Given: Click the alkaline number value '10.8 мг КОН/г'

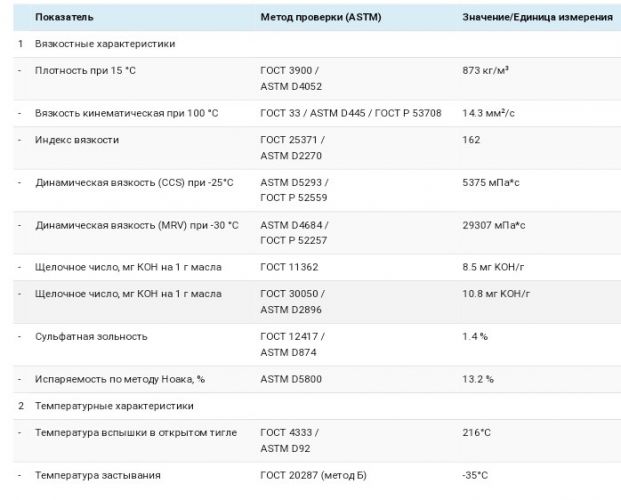Looking at the screenshot, I should (496, 294).
